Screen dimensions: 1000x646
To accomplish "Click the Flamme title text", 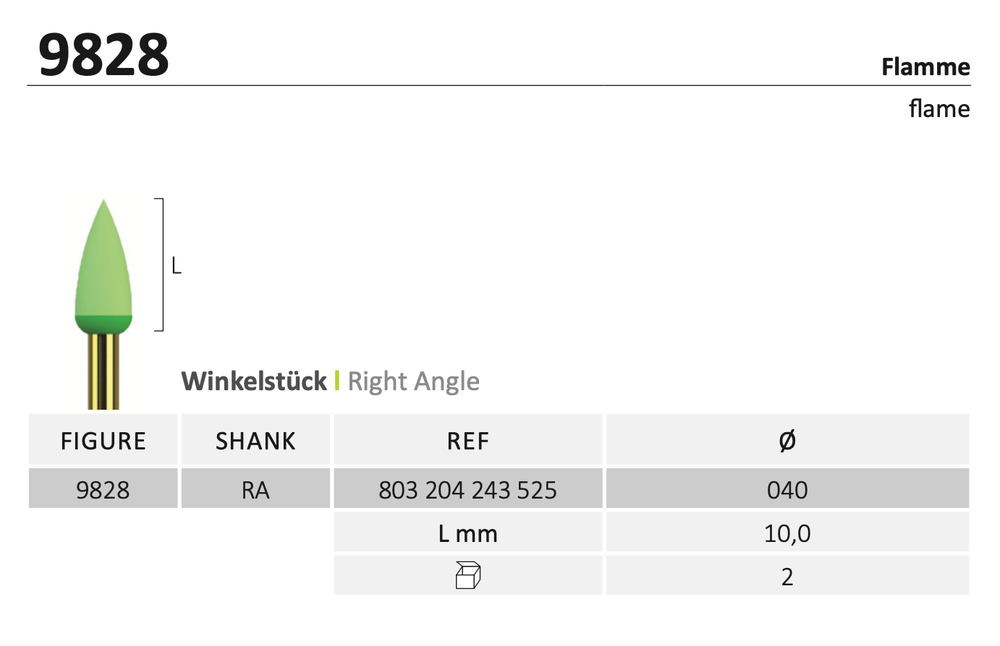I will (x=925, y=67).
